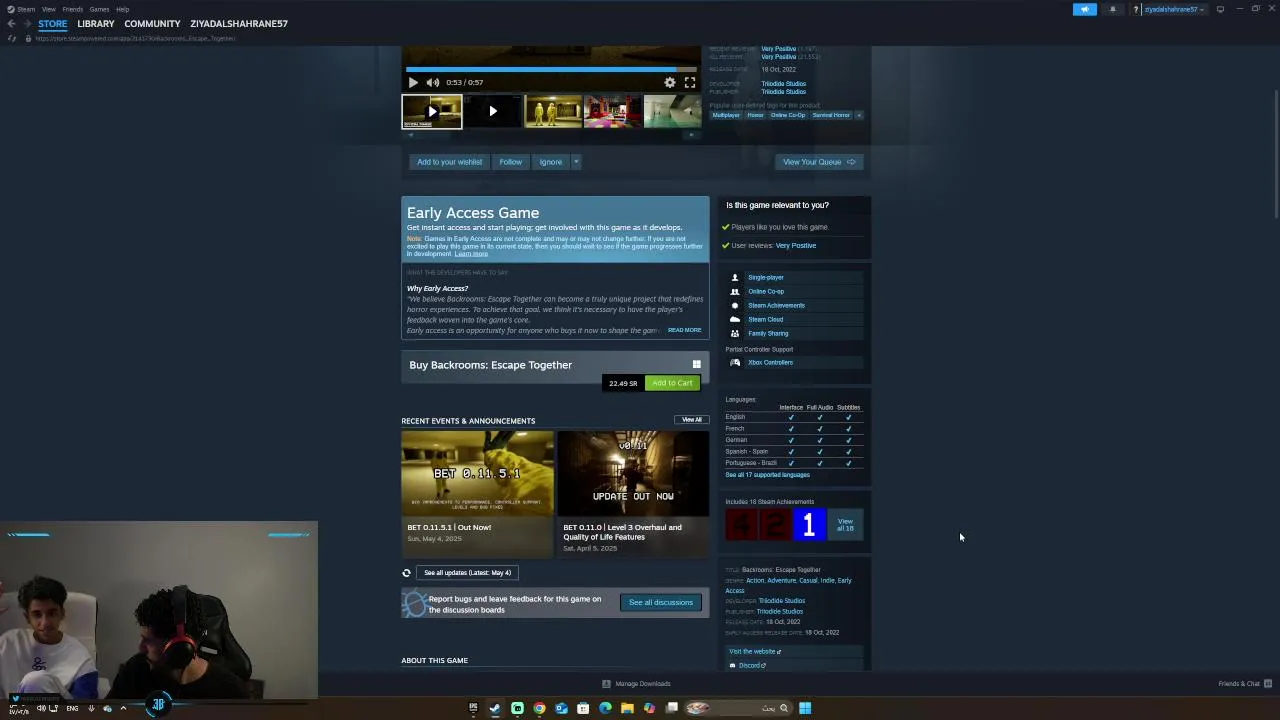
Task: Open the LIBRARY tab
Action: (x=96, y=23)
